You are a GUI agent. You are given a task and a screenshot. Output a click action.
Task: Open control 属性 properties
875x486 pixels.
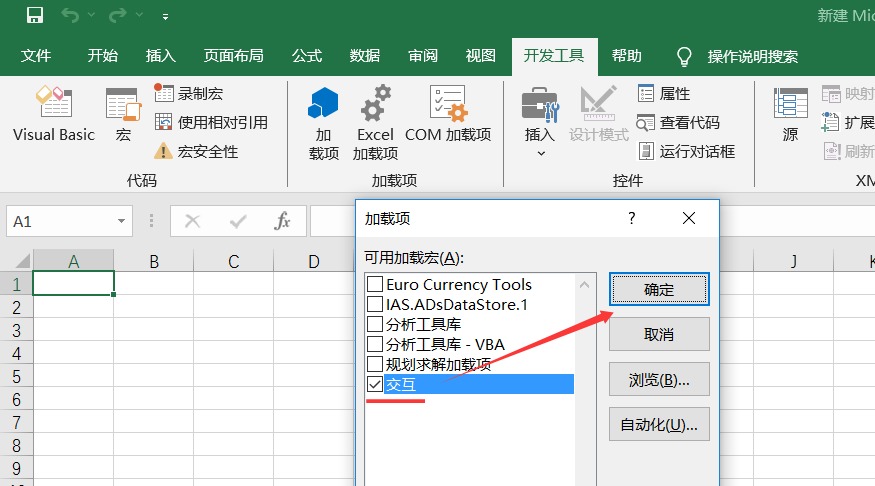coord(664,93)
